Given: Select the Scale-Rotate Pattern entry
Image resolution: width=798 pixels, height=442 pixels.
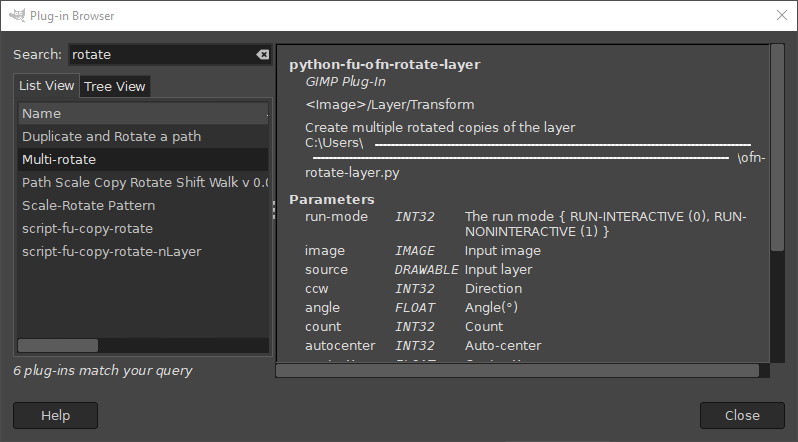Looking at the screenshot, I should 88,205.
